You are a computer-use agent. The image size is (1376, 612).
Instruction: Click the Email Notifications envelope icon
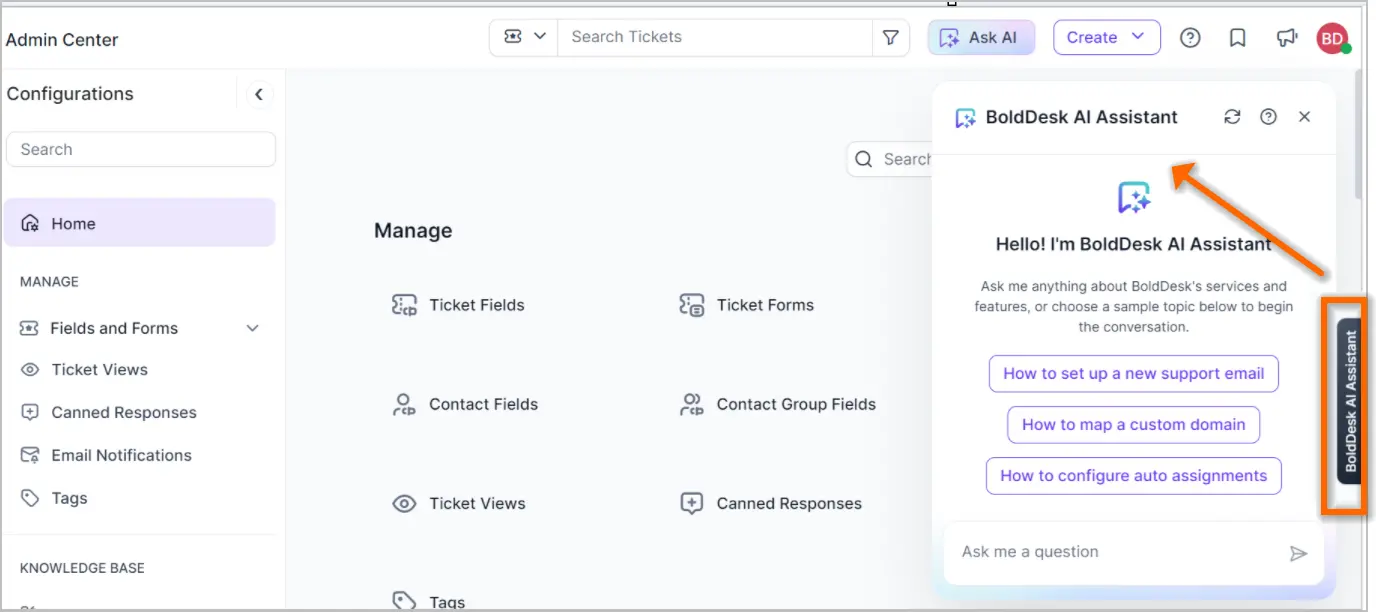[x=31, y=455]
